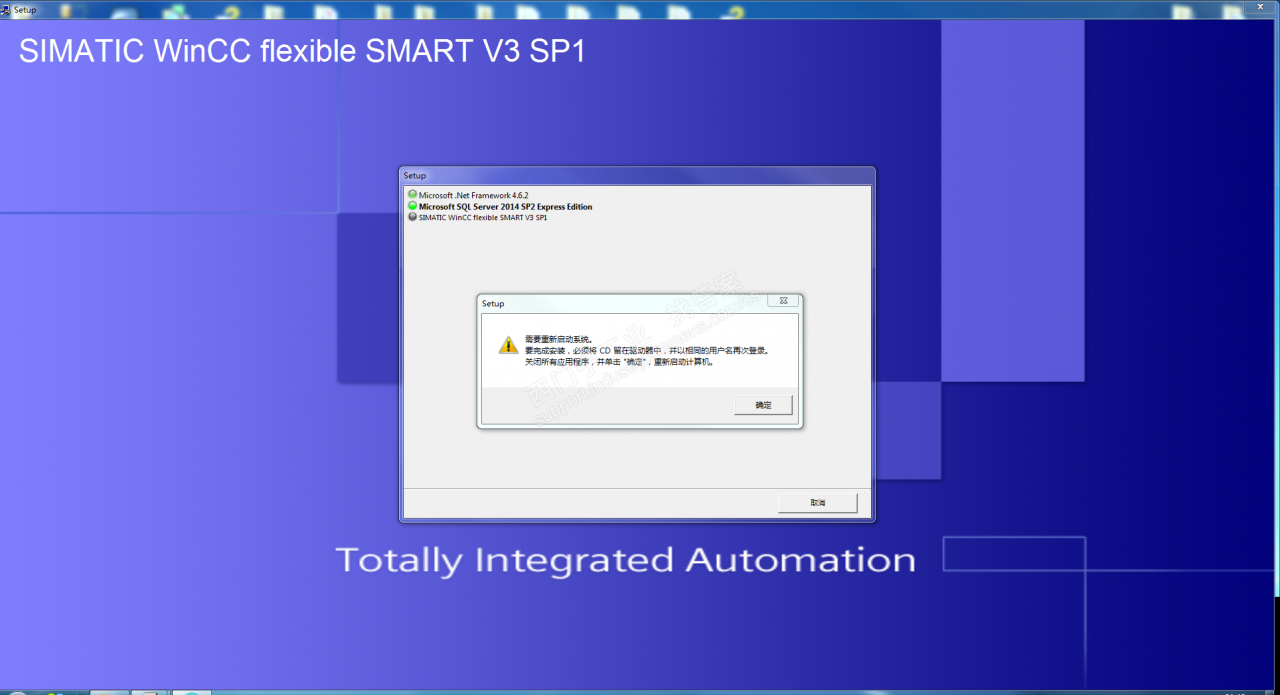The height and width of the screenshot is (695, 1280).
Task: Click the Setup icon in top-left corner
Action: tap(6, 10)
